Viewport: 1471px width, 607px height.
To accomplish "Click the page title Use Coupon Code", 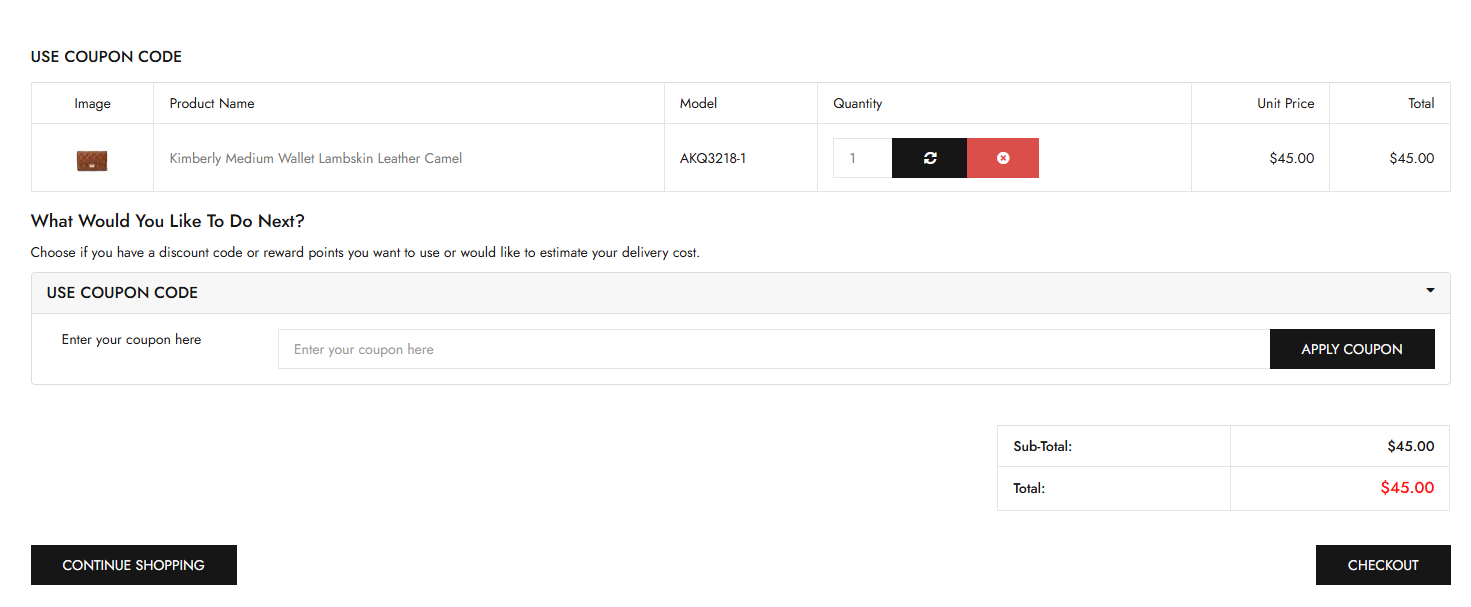I will (106, 57).
